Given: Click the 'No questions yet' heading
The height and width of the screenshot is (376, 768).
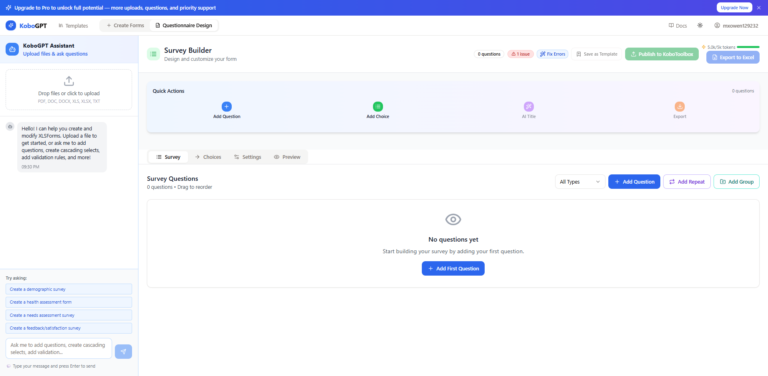Looking at the screenshot, I should click(453, 240).
